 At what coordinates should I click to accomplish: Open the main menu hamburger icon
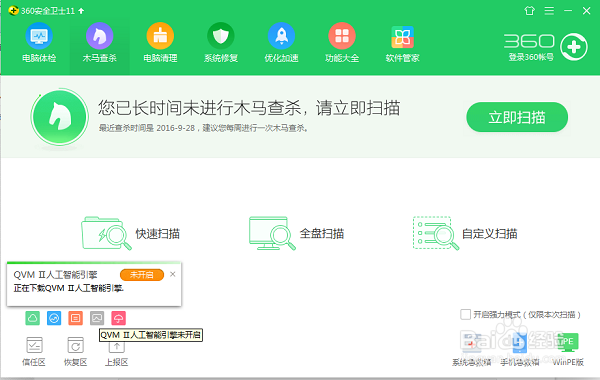(x=549, y=11)
